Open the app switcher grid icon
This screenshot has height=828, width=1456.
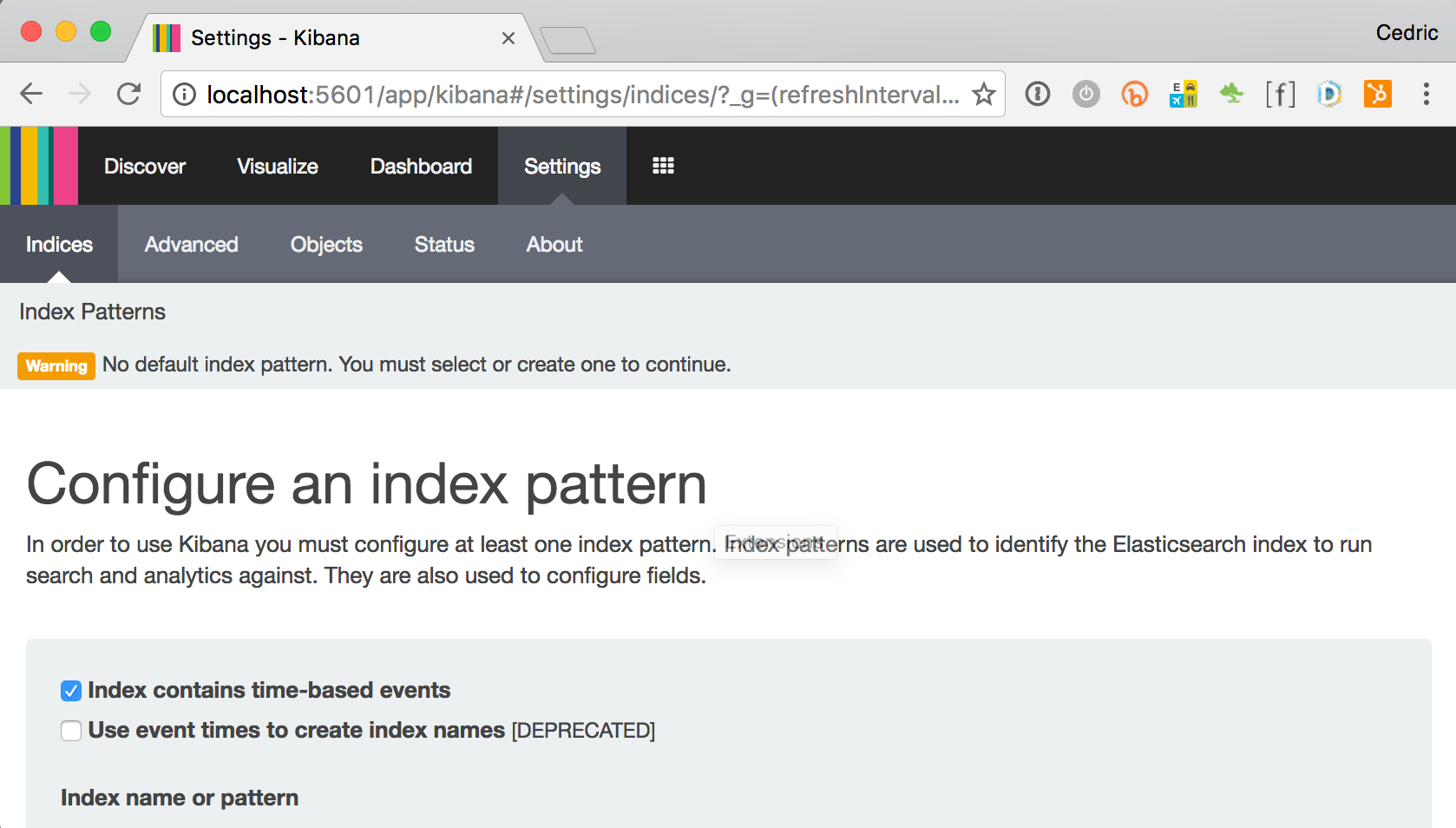(663, 166)
